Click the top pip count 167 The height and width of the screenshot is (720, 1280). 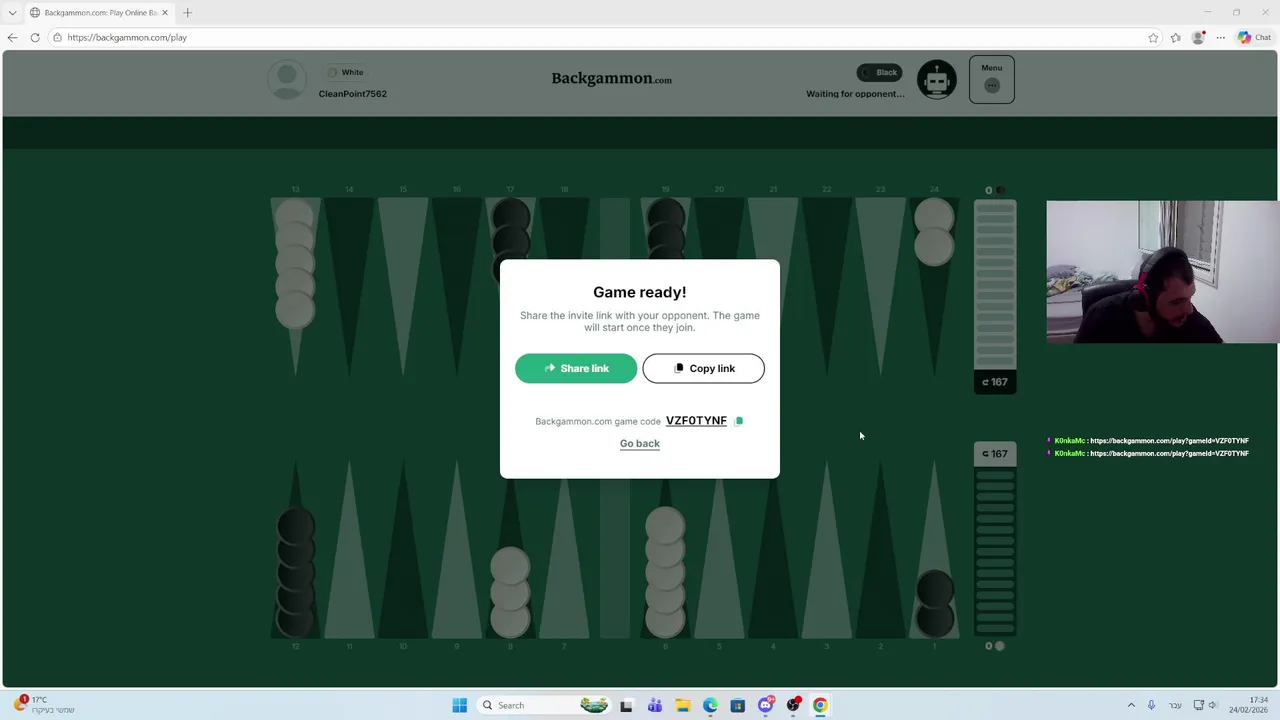coord(995,382)
